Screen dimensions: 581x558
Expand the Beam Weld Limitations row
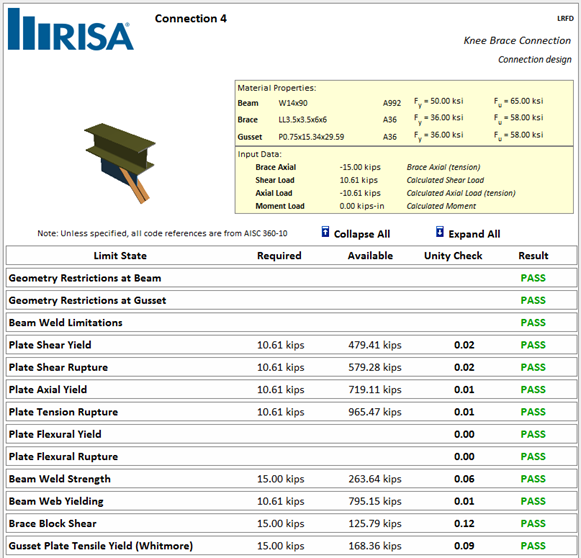coord(291,323)
